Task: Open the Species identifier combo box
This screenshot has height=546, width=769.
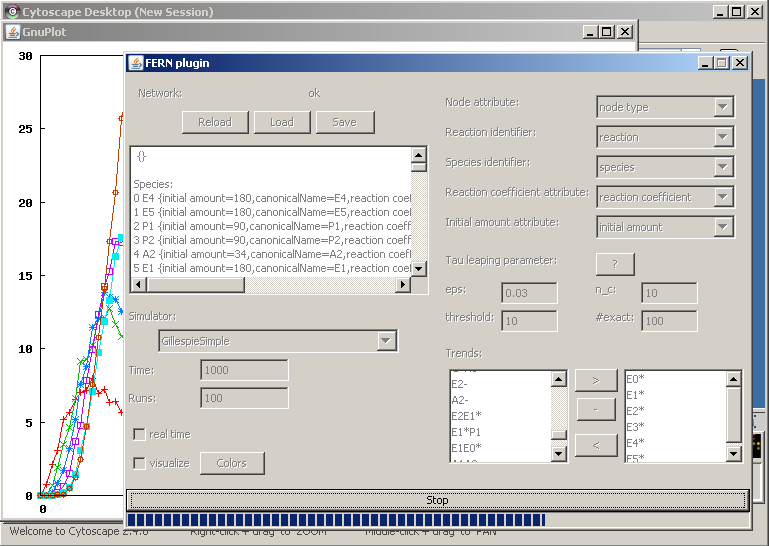Action: tap(666, 167)
